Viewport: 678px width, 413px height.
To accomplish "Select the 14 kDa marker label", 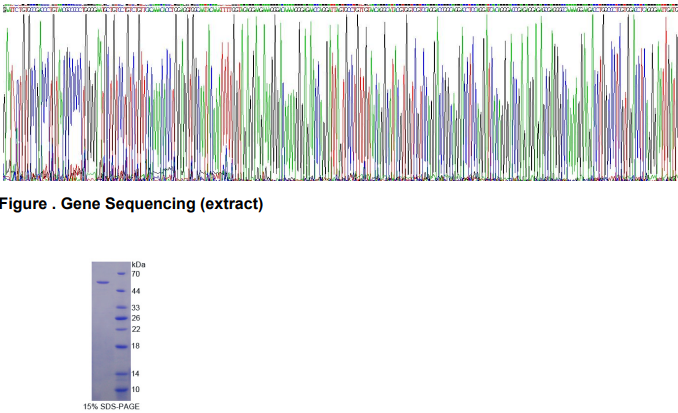I will point(136,373).
